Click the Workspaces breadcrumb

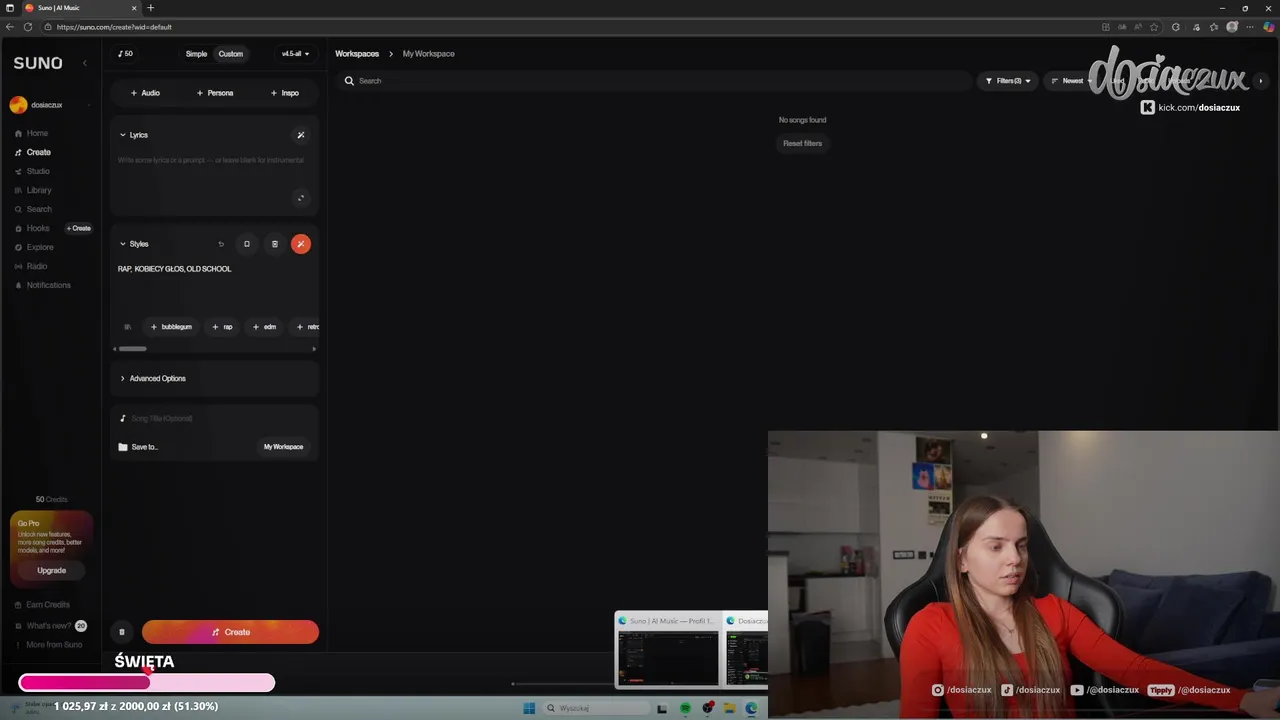coord(357,54)
